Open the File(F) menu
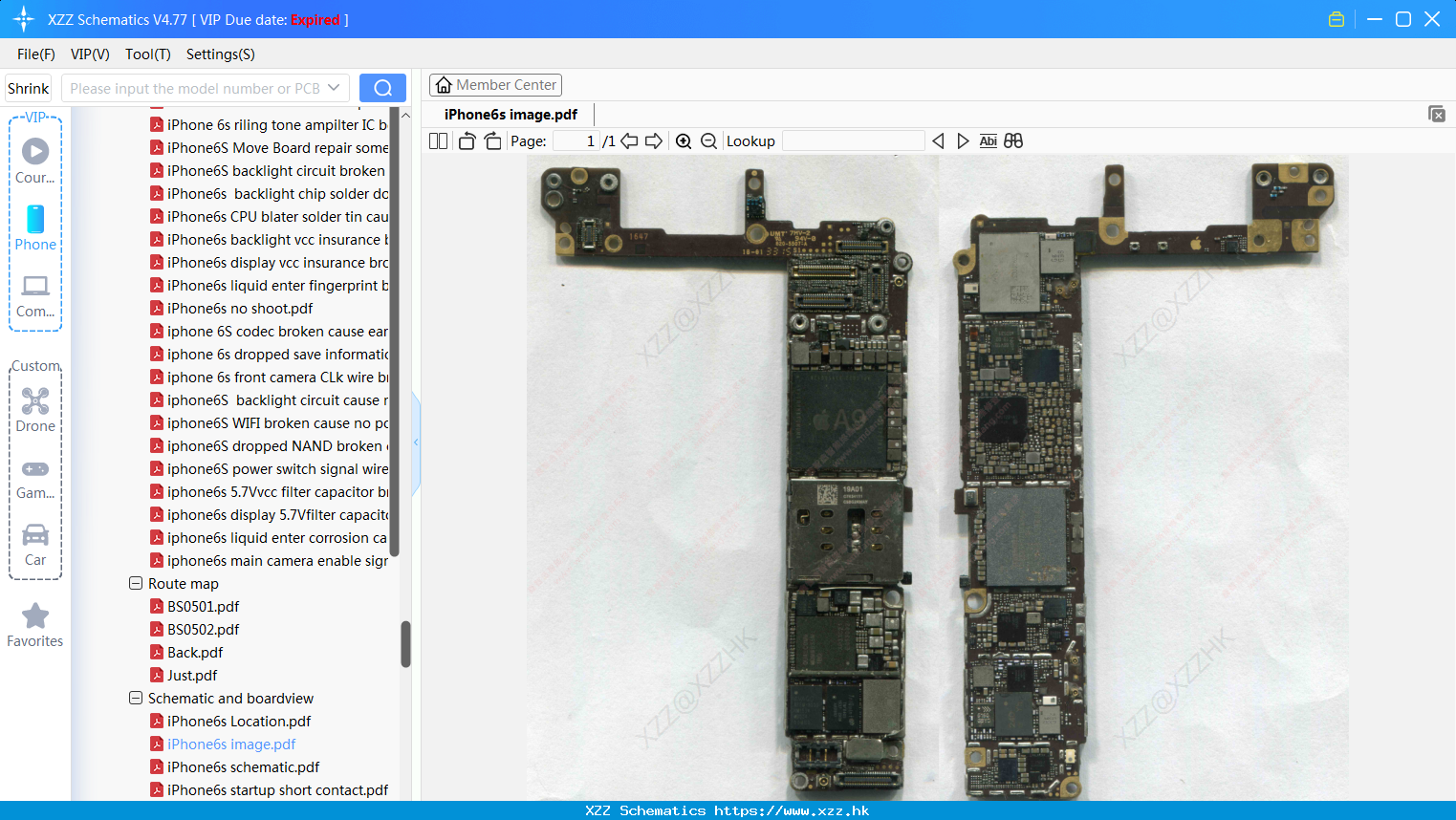The width and height of the screenshot is (1456, 820). click(36, 54)
